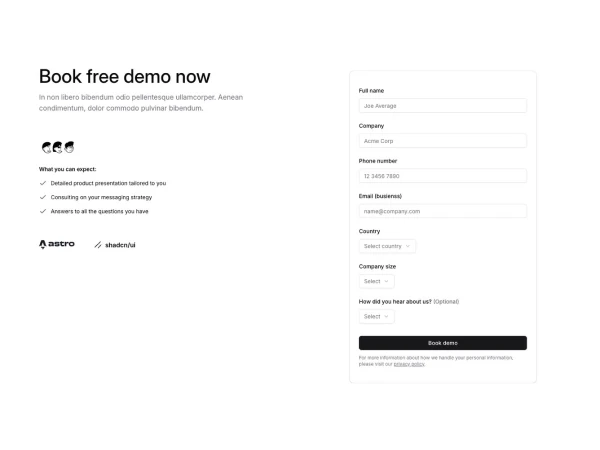Click the Phone number label
The height and width of the screenshot is (450, 600).
pyautogui.click(x=378, y=161)
